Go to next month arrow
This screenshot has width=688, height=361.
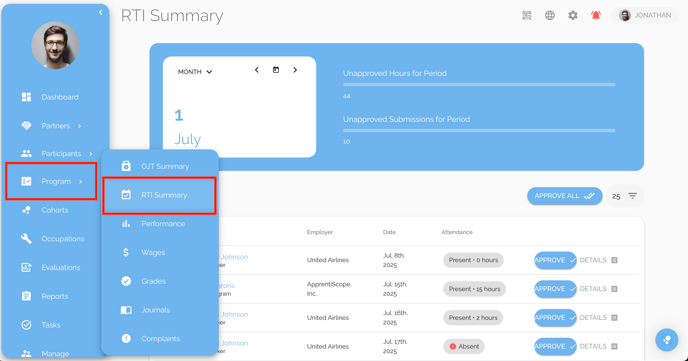(295, 70)
